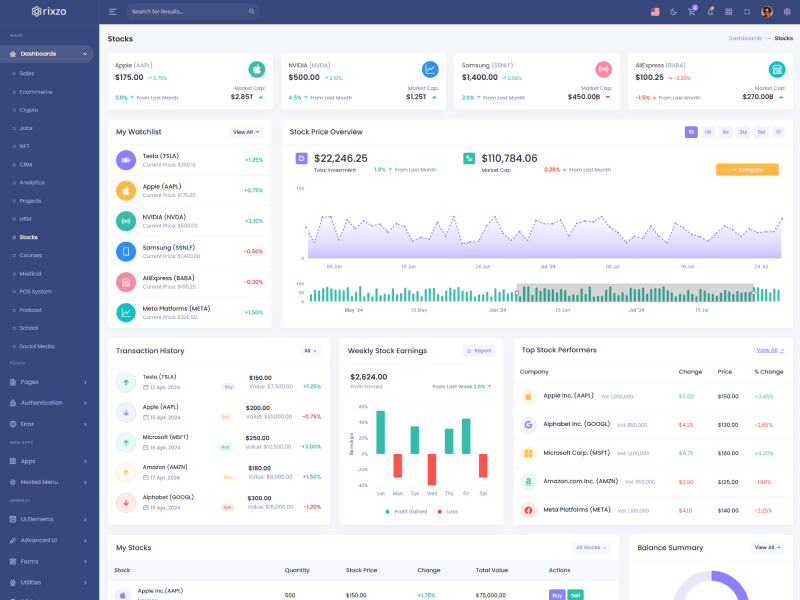
Task: Open the All dropdown in Transaction History
Action: pos(310,351)
